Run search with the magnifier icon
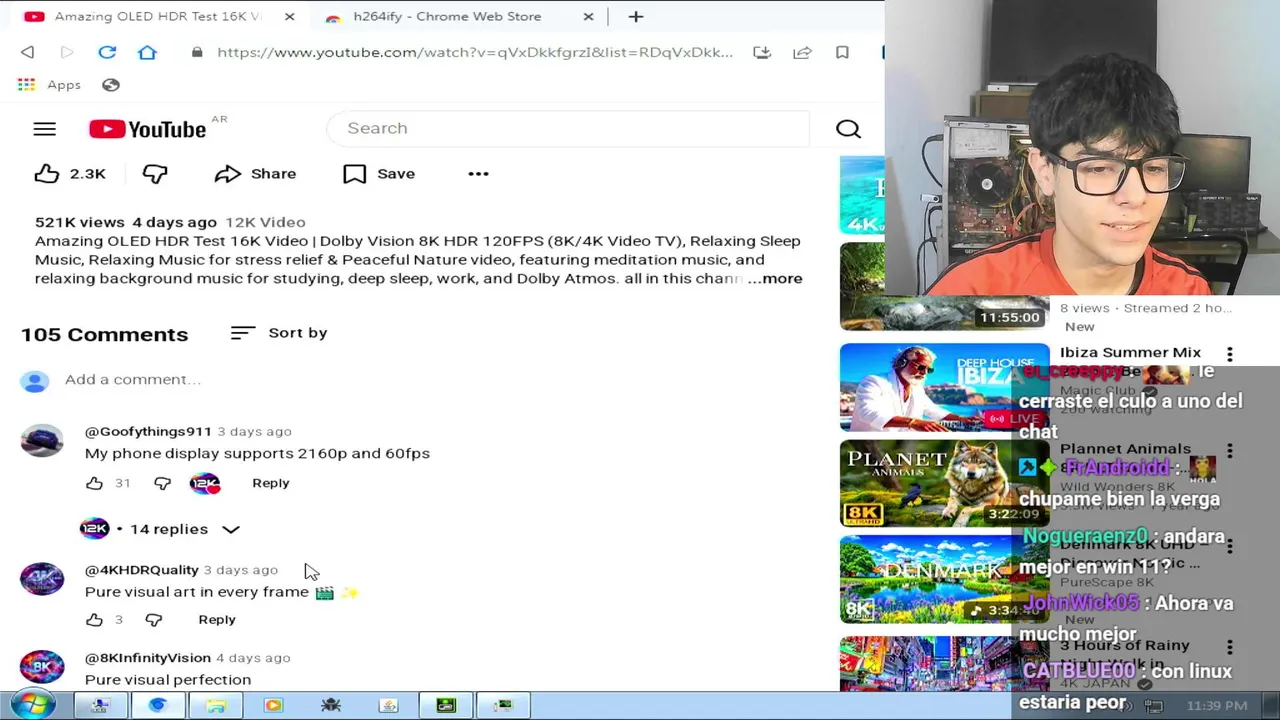Viewport: 1280px width, 720px height. click(848, 128)
